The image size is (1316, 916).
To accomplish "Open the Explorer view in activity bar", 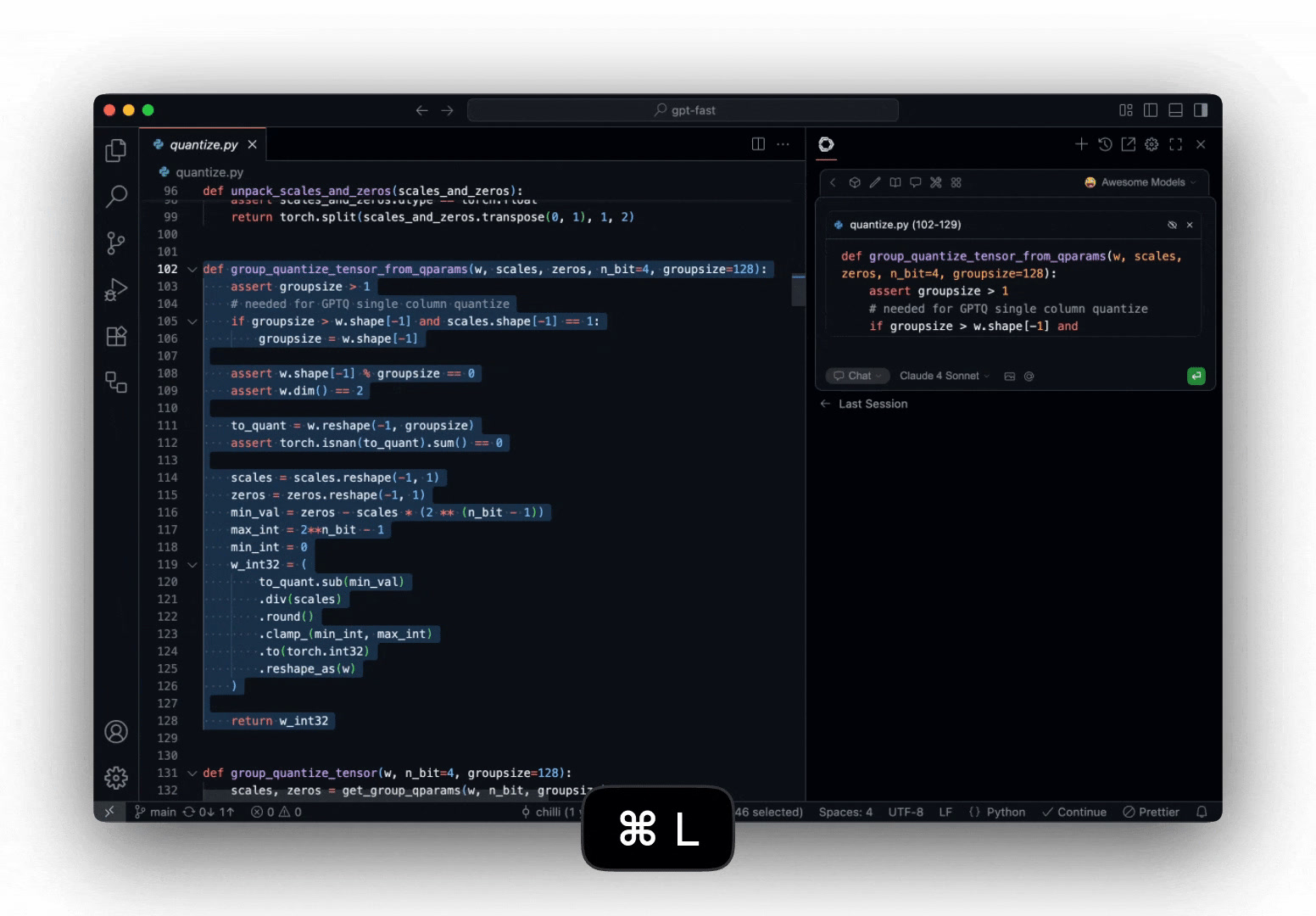I will click(x=116, y=150).
